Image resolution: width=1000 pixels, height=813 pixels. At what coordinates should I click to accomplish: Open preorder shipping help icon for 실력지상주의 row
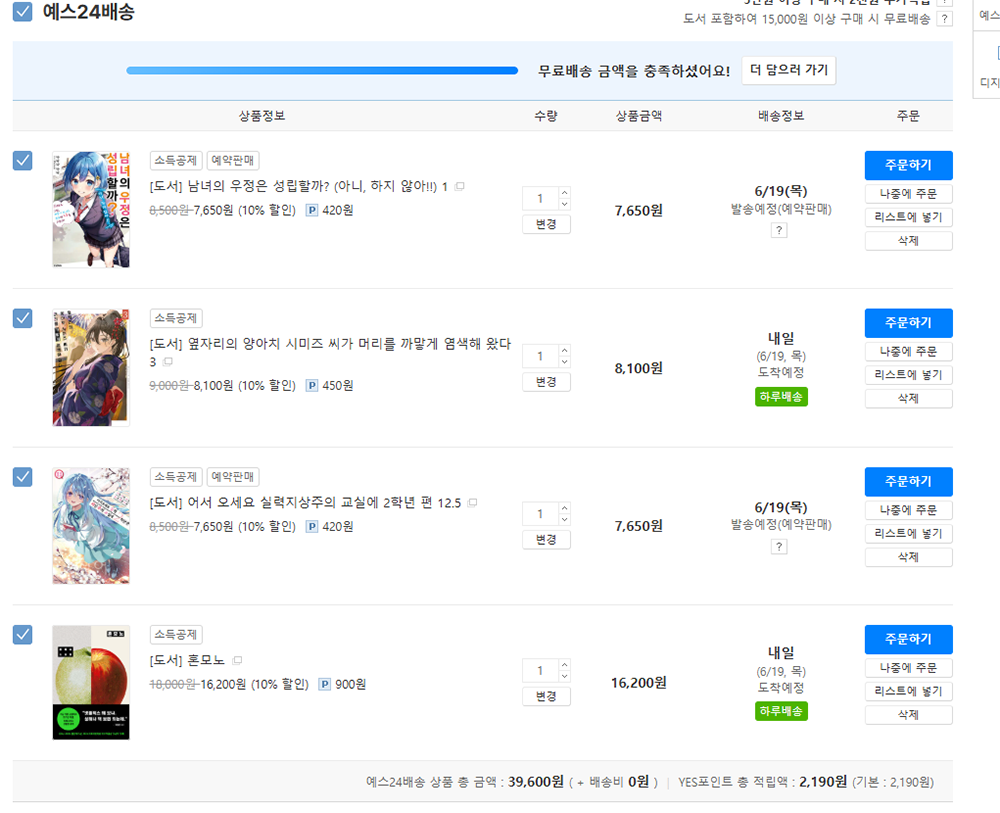(779, 546)
